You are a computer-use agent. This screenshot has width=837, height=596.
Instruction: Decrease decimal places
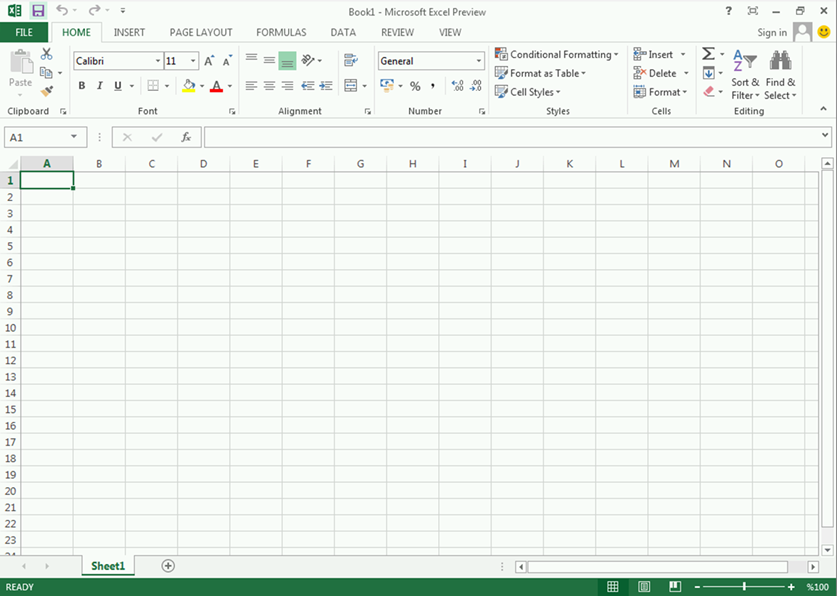[x=476, y=85]
